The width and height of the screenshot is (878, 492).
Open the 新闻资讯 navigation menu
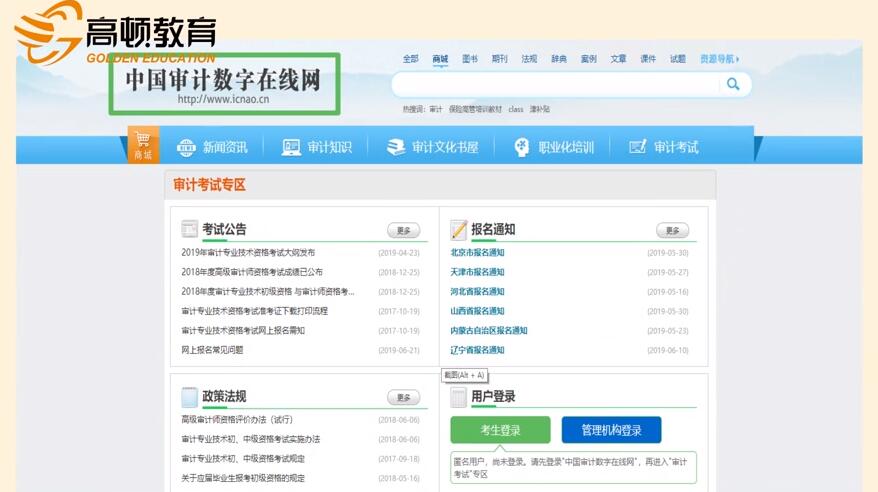(x=225, y=147)
